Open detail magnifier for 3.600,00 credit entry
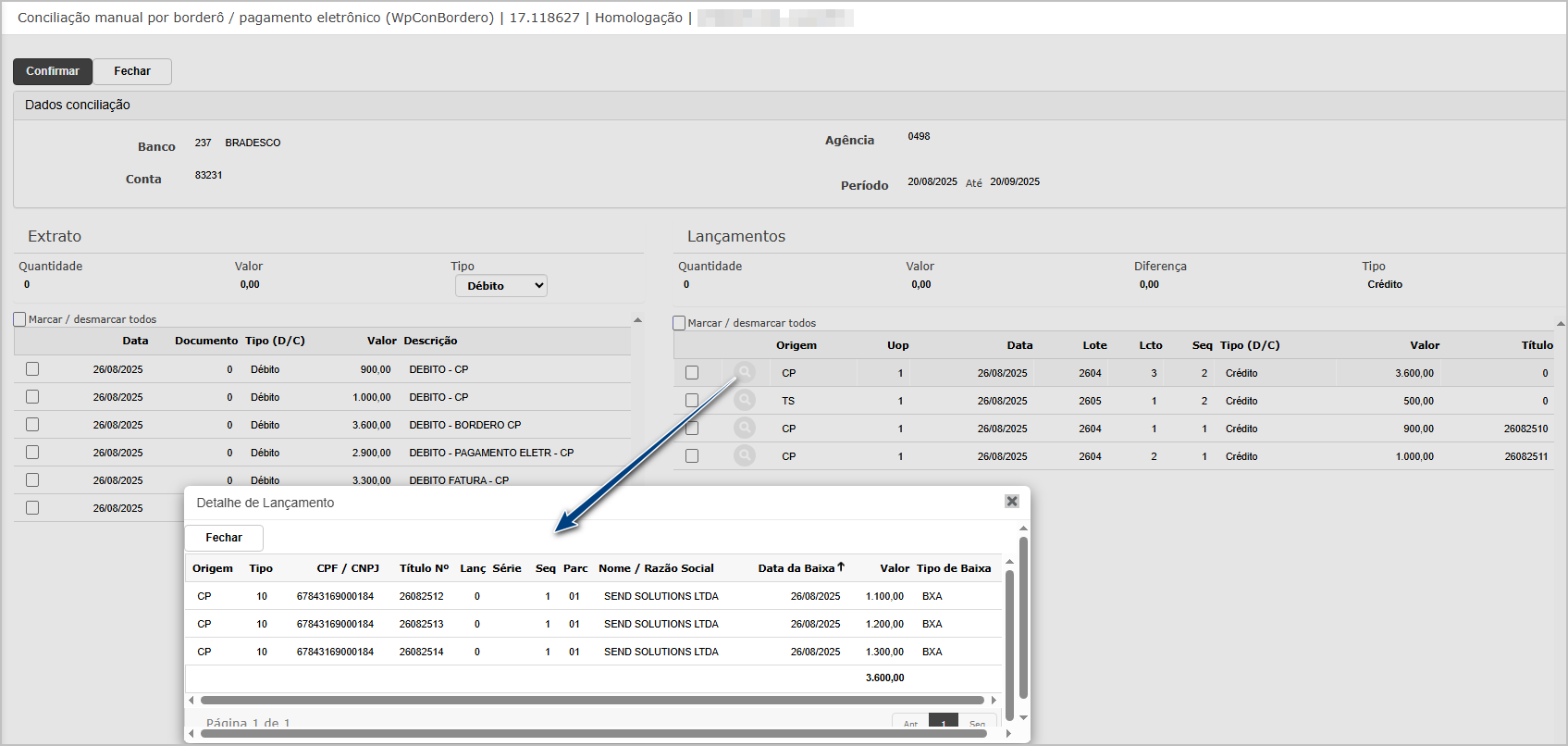The height and width of the screenshot is (746, 1568). point(745,372)
